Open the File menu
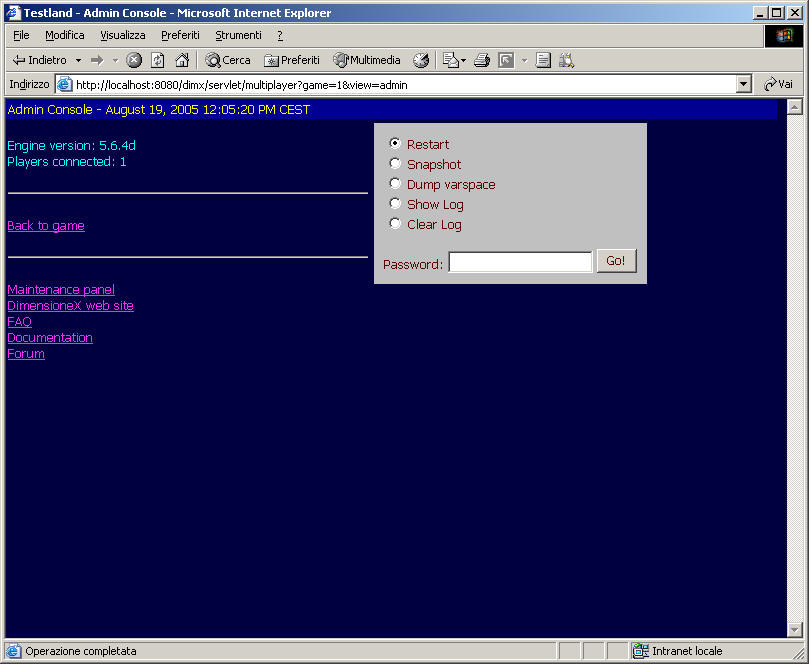This screenshot has width=809, height=664. (x=21, y=35)
